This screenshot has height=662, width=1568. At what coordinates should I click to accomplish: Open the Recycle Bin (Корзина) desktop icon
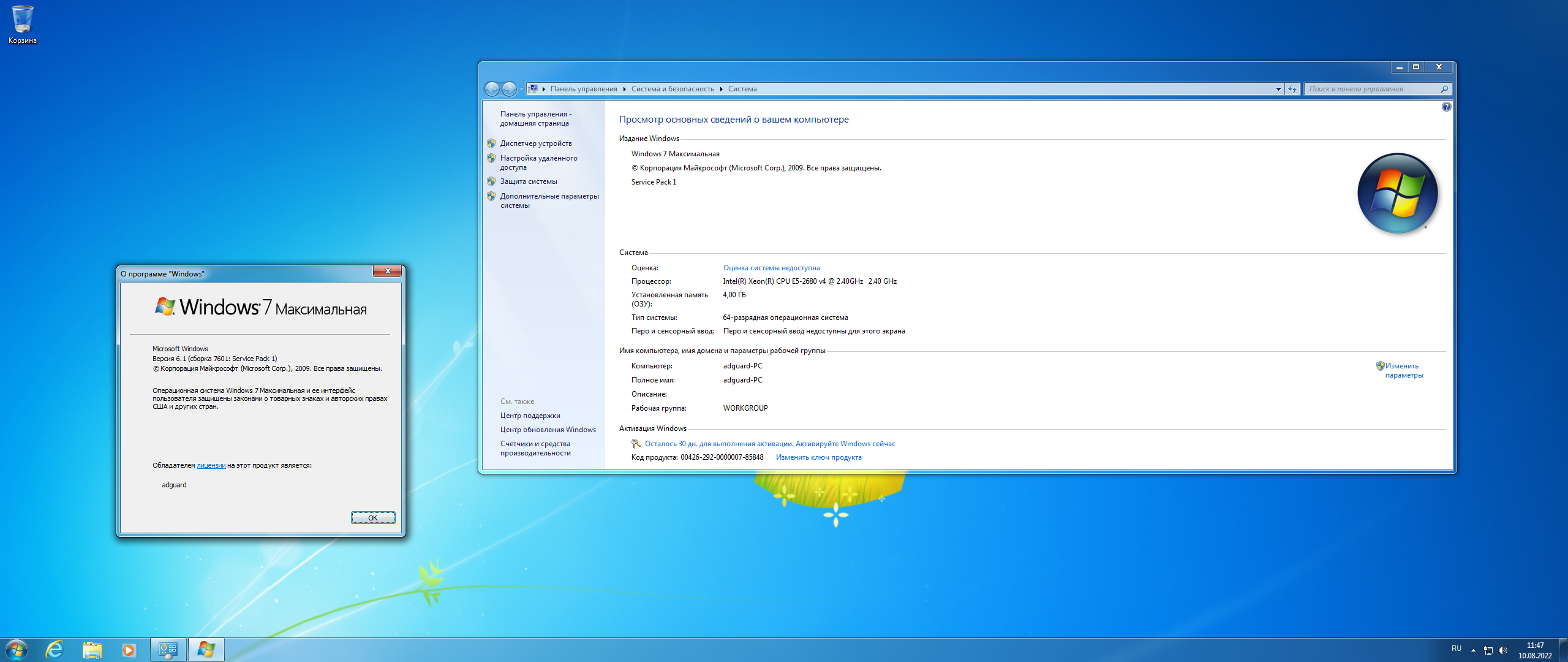point(22,25)
